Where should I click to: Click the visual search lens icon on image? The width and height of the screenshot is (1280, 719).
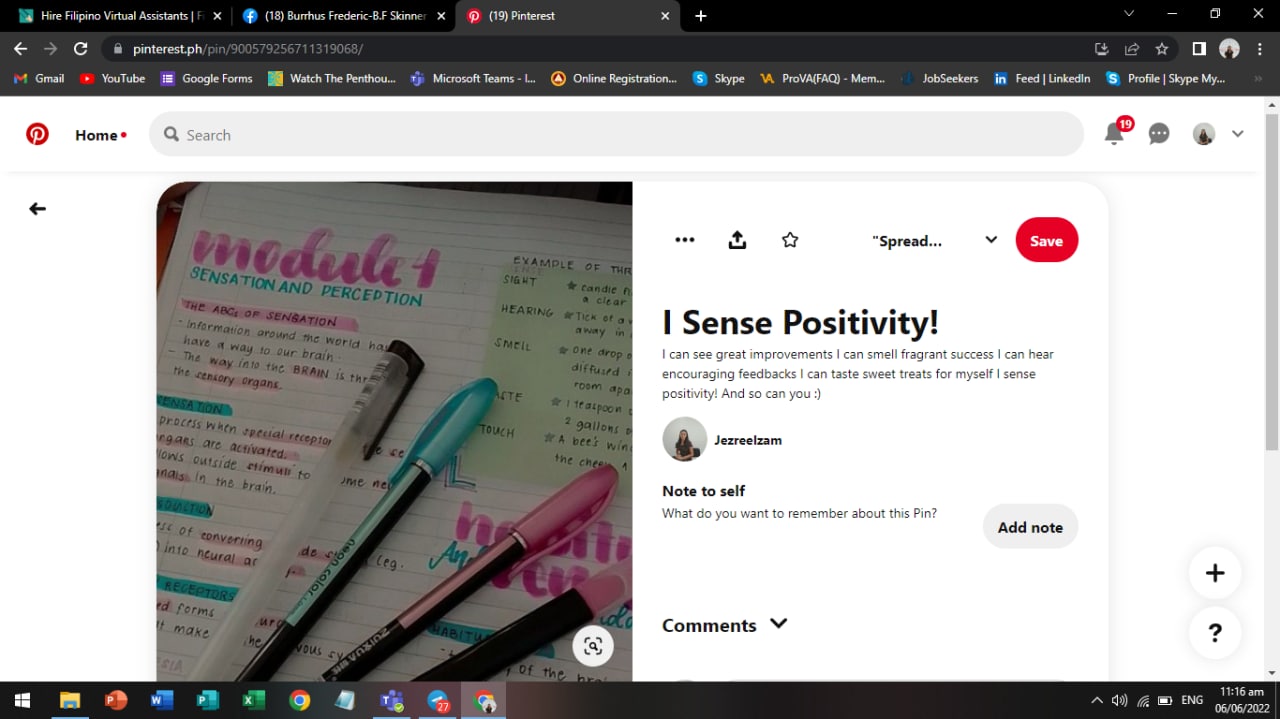593,646
